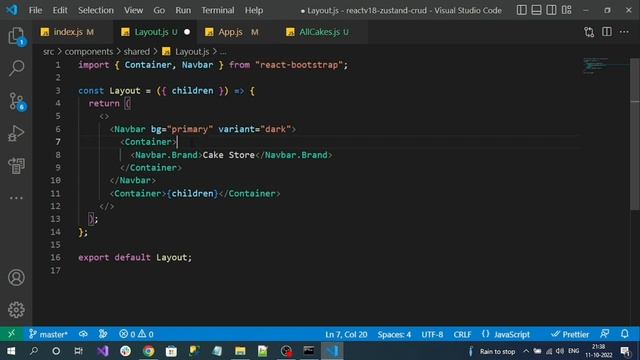
Task: Open the notifications bell icon
Action: pyautogui.click(x=624, y=334)
